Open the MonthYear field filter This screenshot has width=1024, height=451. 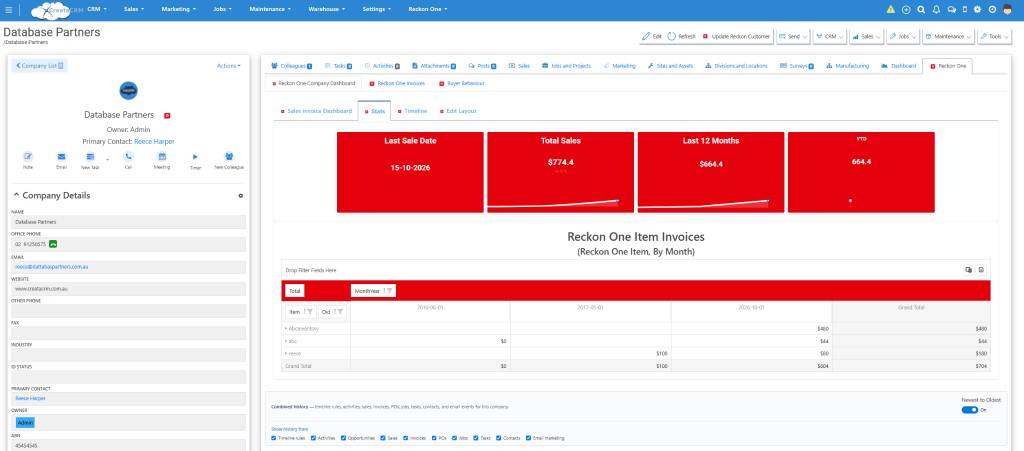point(389,291)
